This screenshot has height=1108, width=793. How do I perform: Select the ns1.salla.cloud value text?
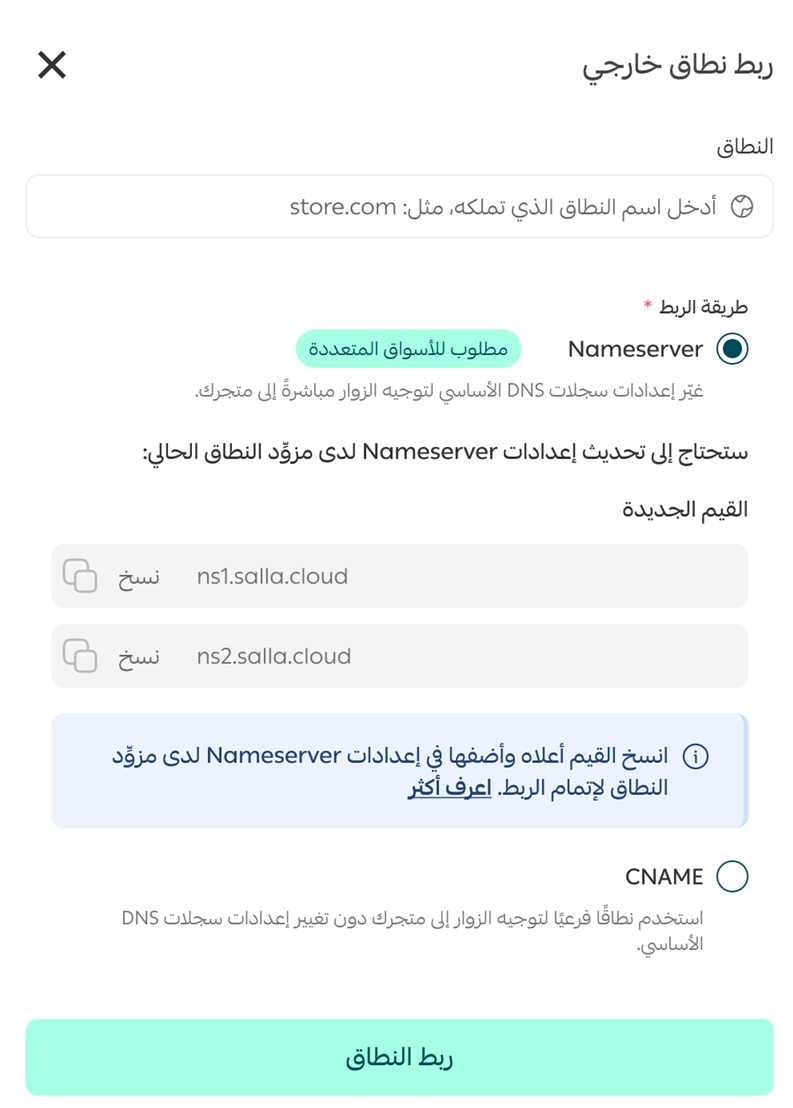click(272, 576)
